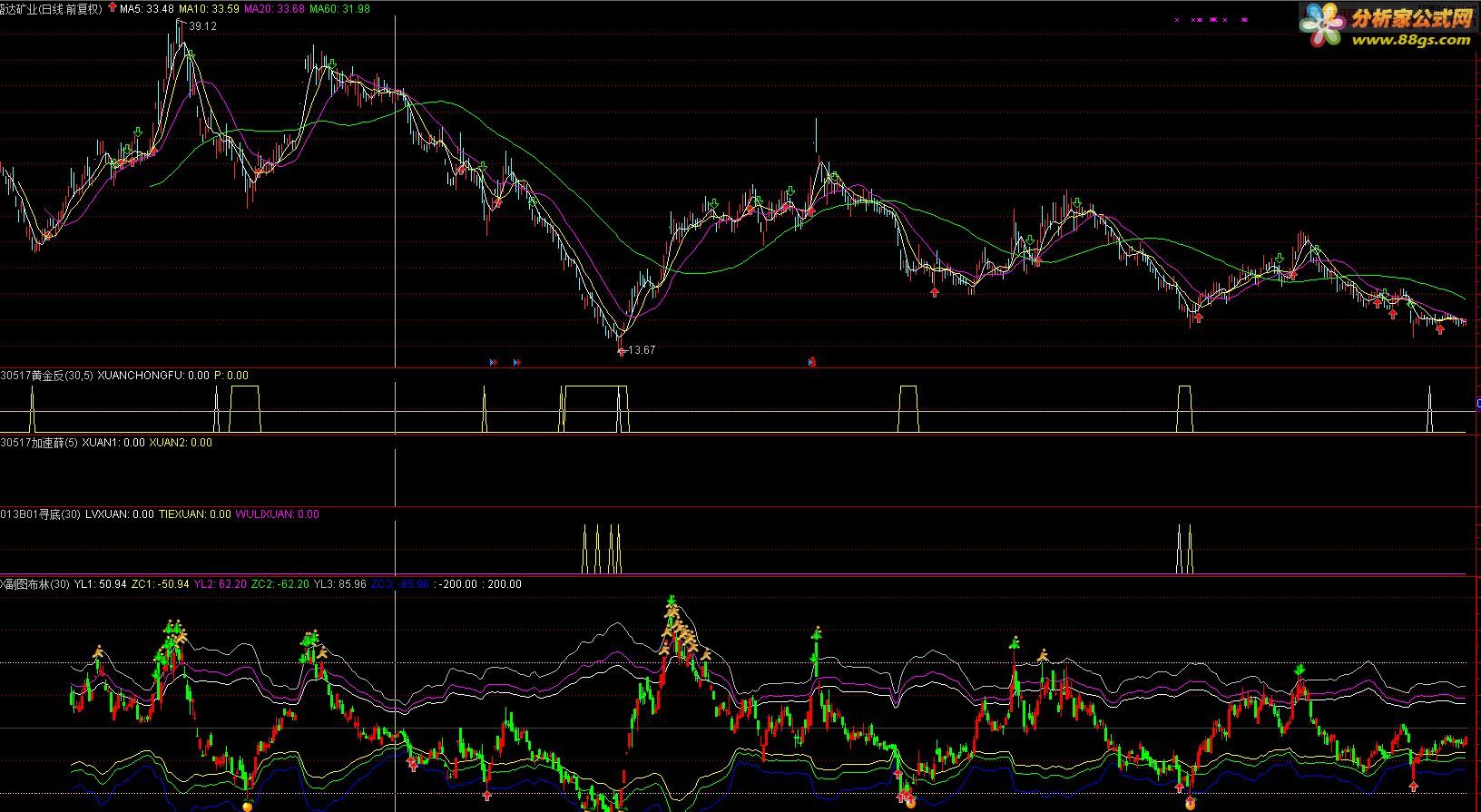Click the MA20: 33.68 legend label

click(275, 9)
